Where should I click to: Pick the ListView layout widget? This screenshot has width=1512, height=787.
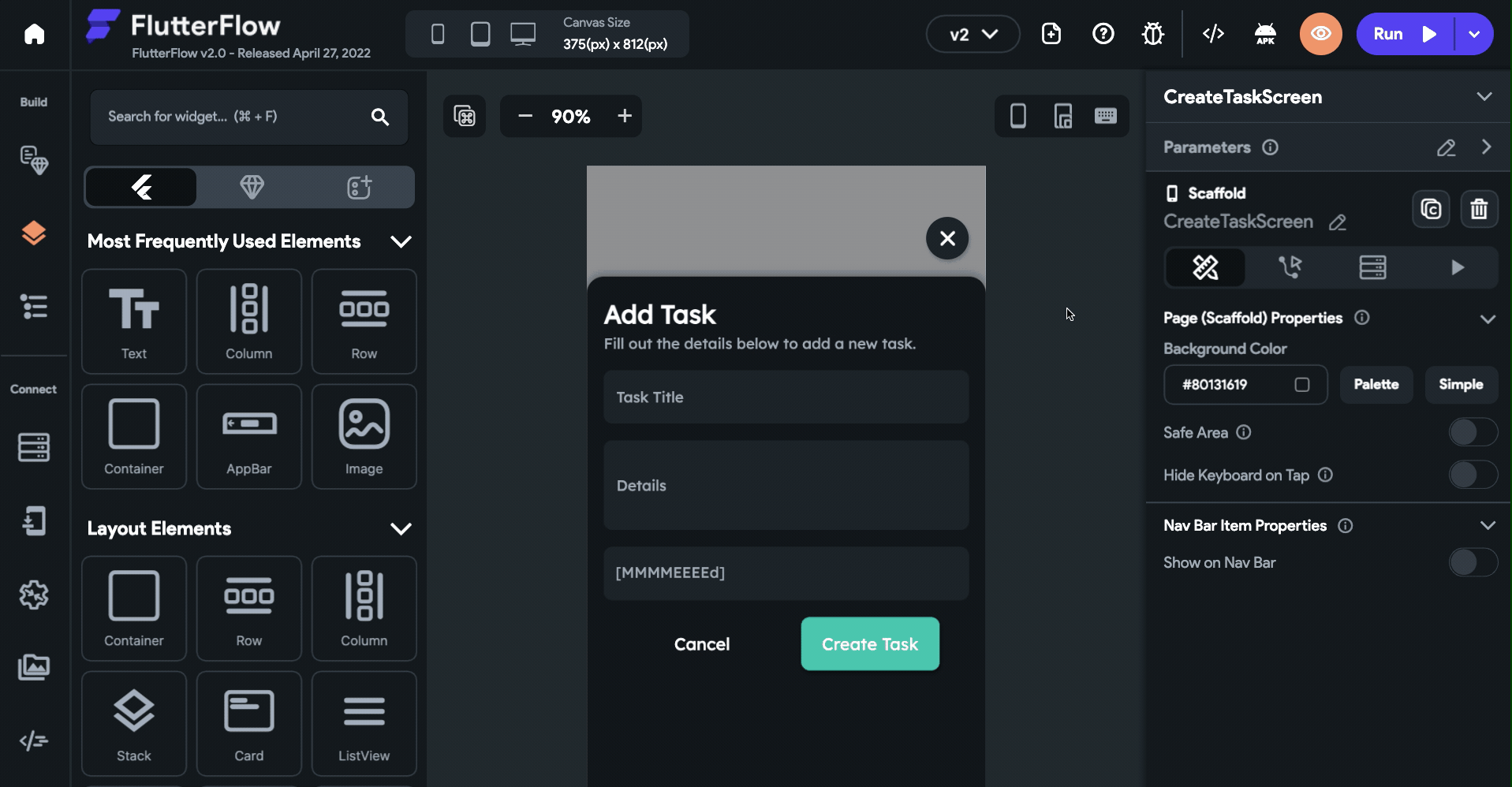point(364,724)
